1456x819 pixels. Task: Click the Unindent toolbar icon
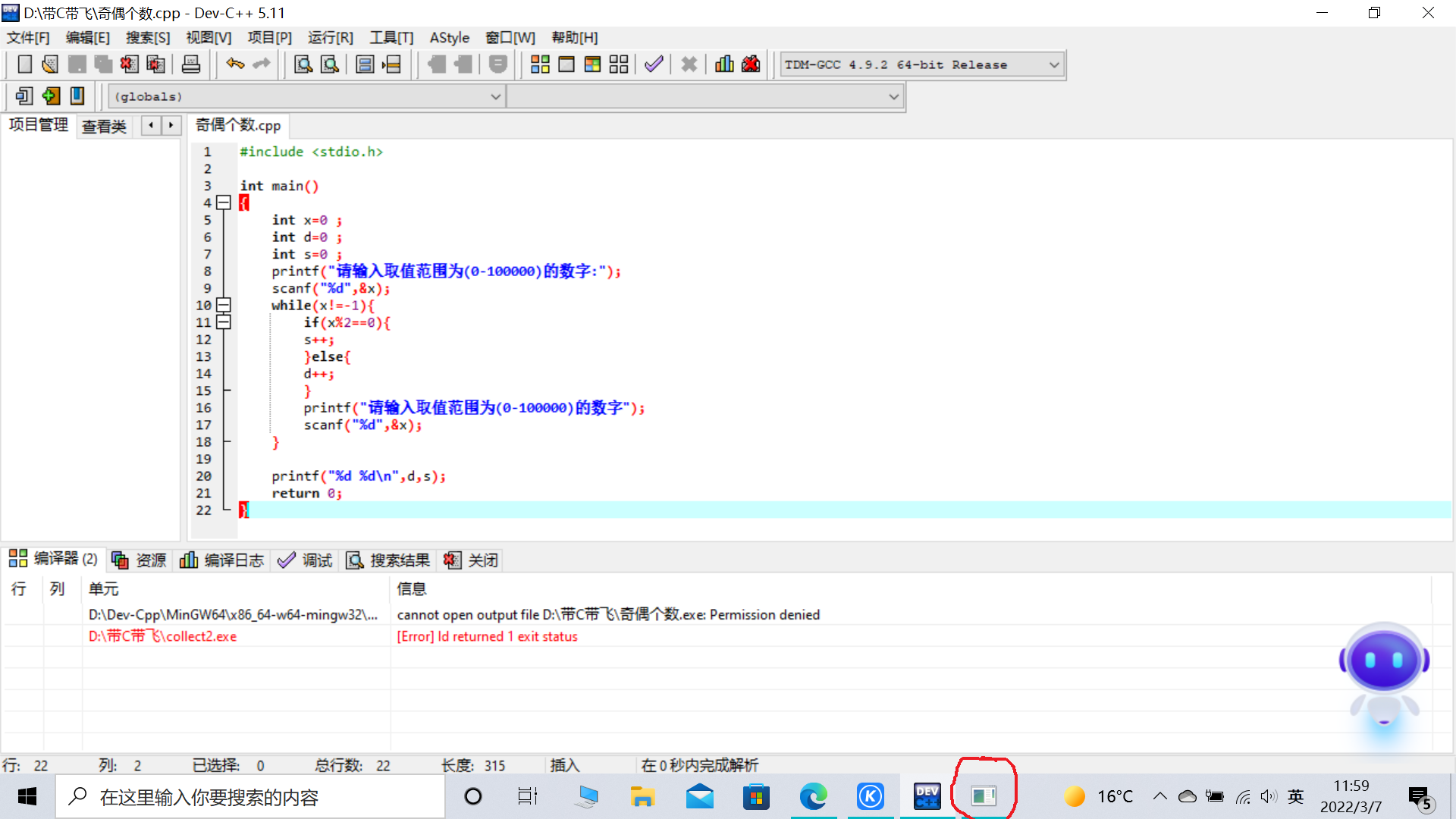(x=463, y=64)
